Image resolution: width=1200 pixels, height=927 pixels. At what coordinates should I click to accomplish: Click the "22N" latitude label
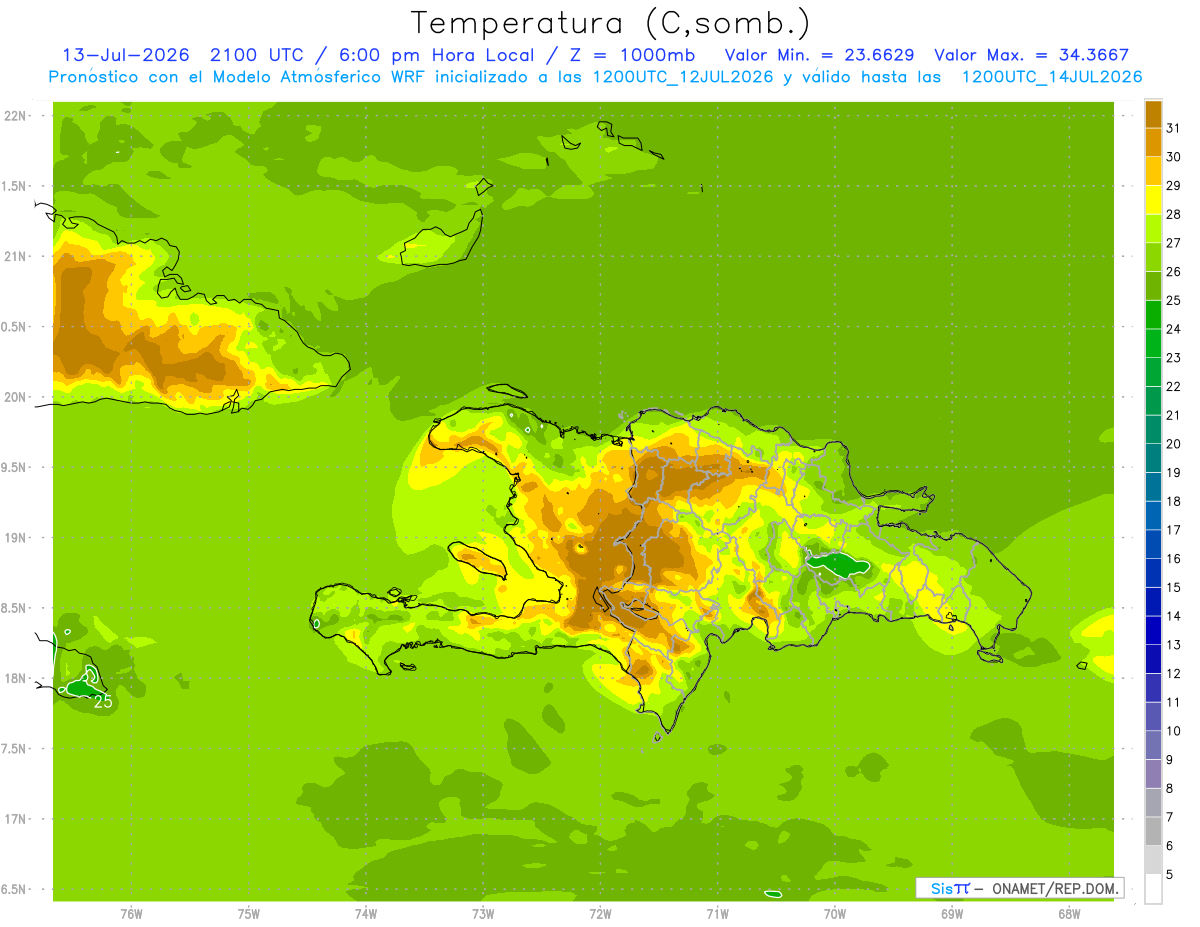click(x=15, y=116)
